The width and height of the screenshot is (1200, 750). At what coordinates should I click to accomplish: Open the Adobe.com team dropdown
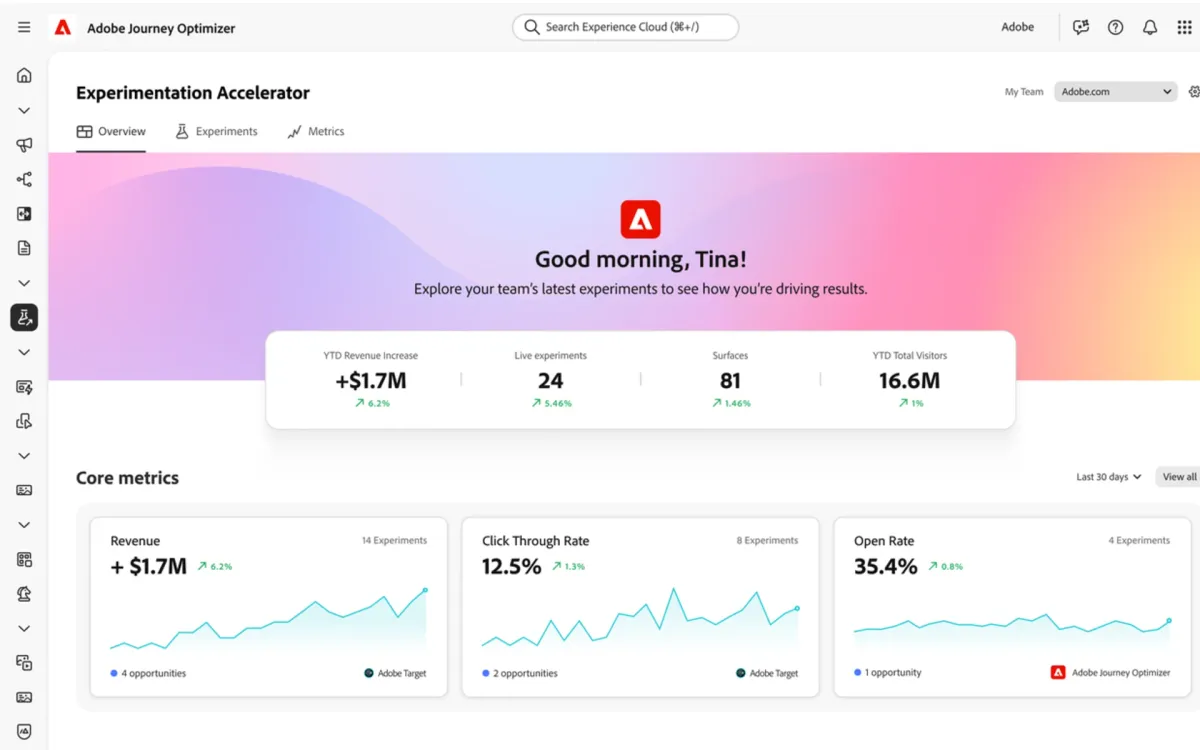tap(1115, 91)
